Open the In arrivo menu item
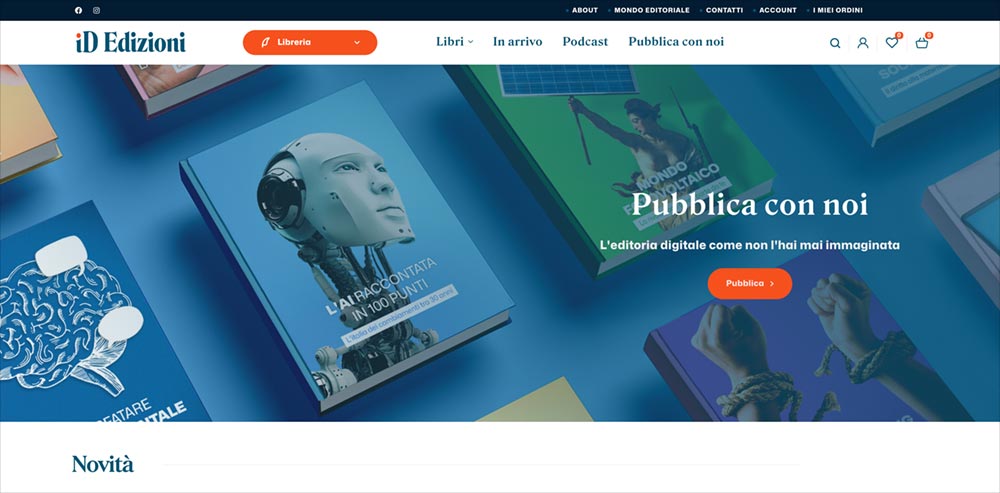The width and height of the screenshot is (1000, 493). [x=517, y=41]
